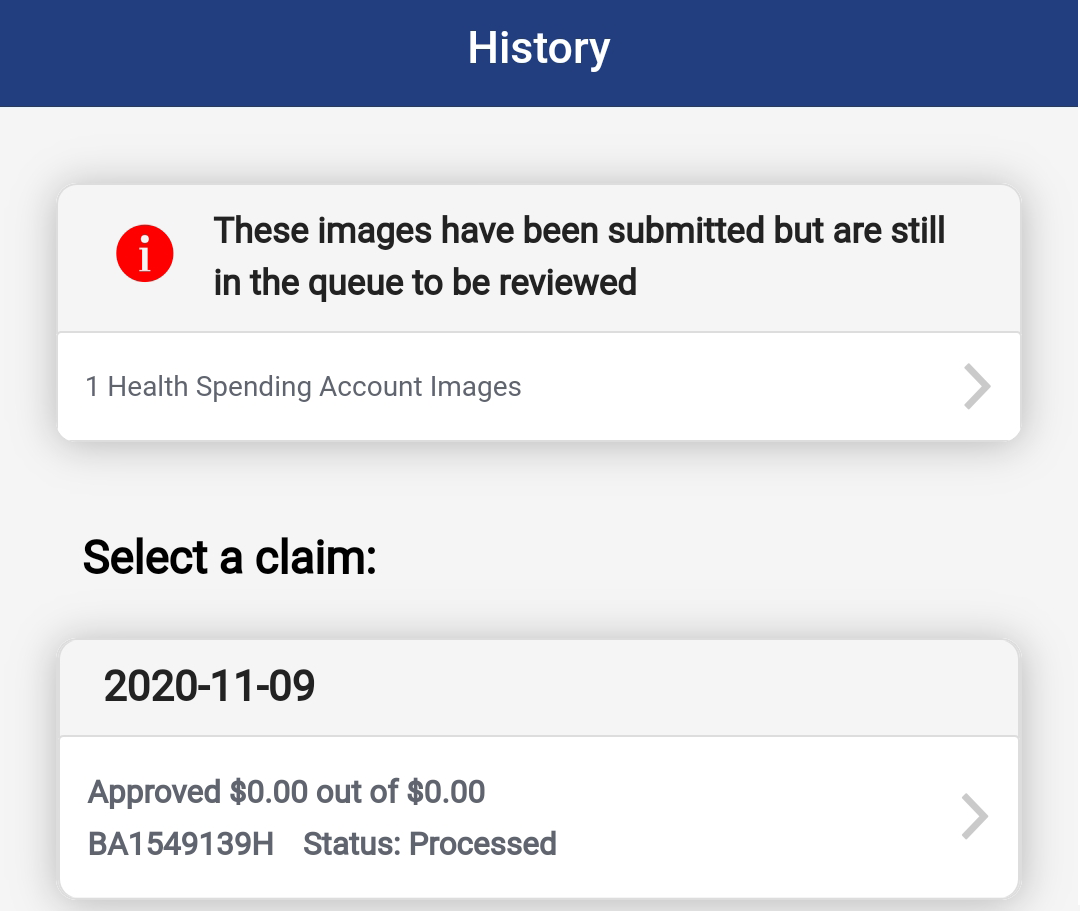Click the word Images in account row

(x=475, y=386)
